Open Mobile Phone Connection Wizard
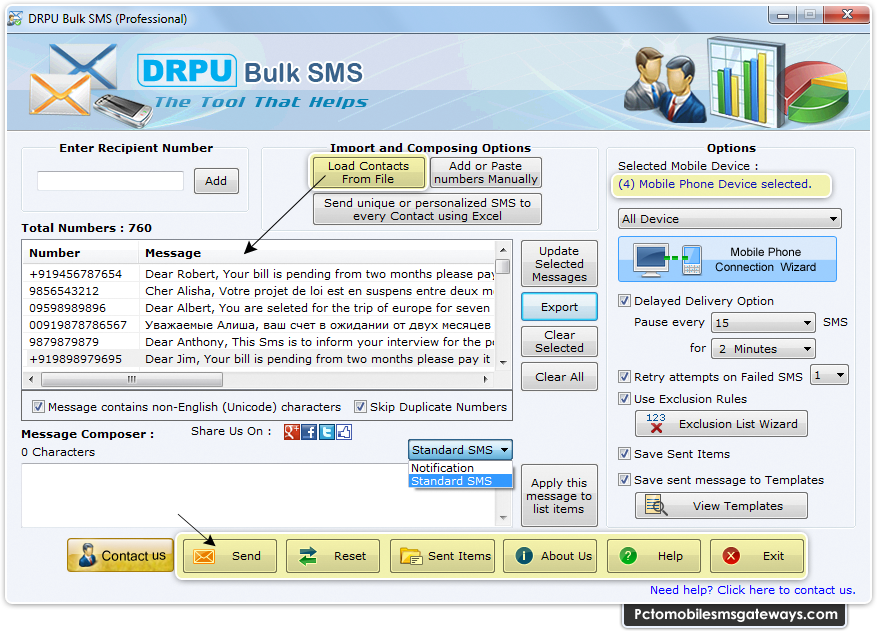 tap(727, 259)
